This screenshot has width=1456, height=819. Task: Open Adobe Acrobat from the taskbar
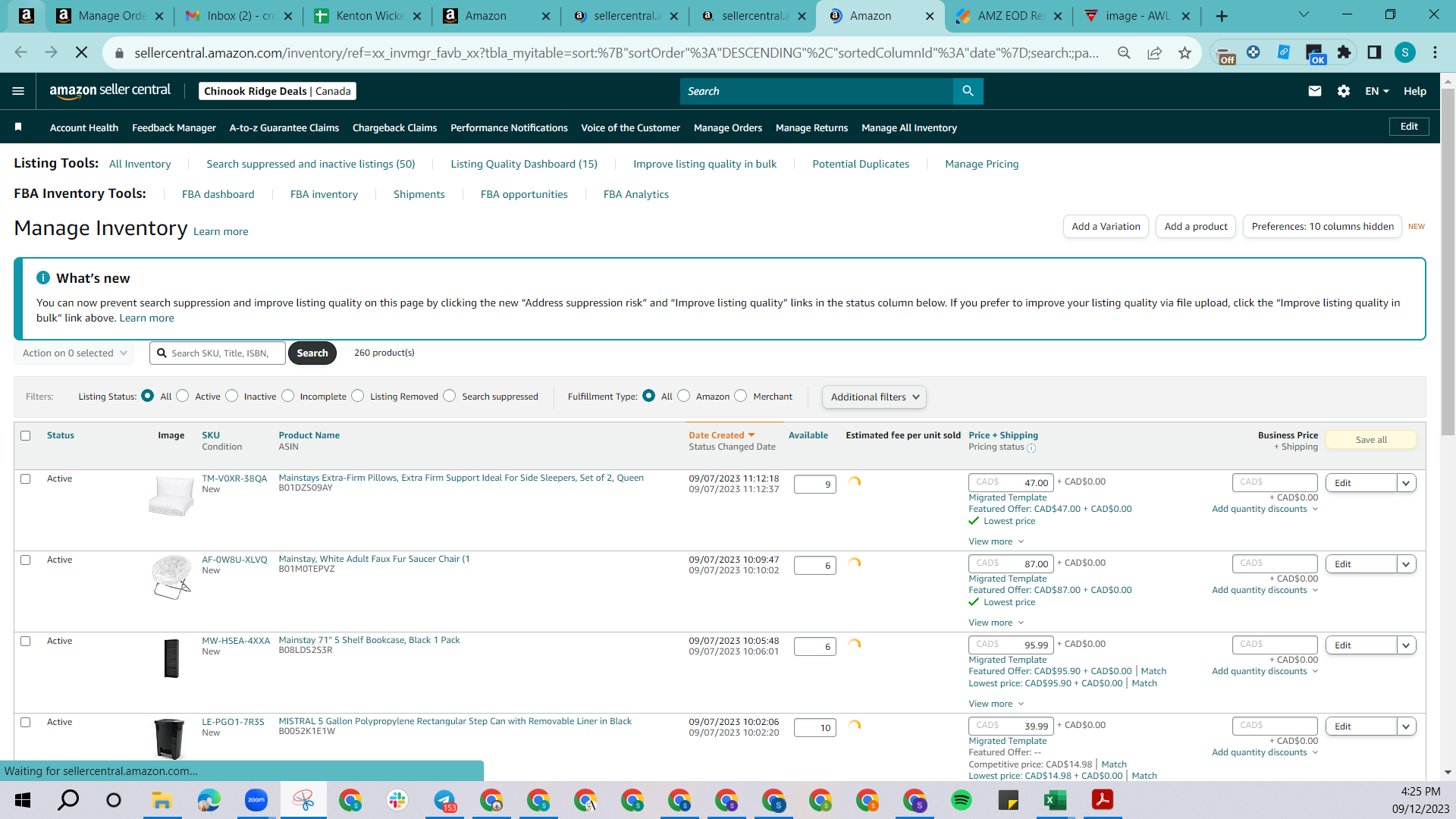click(1103, 800)
